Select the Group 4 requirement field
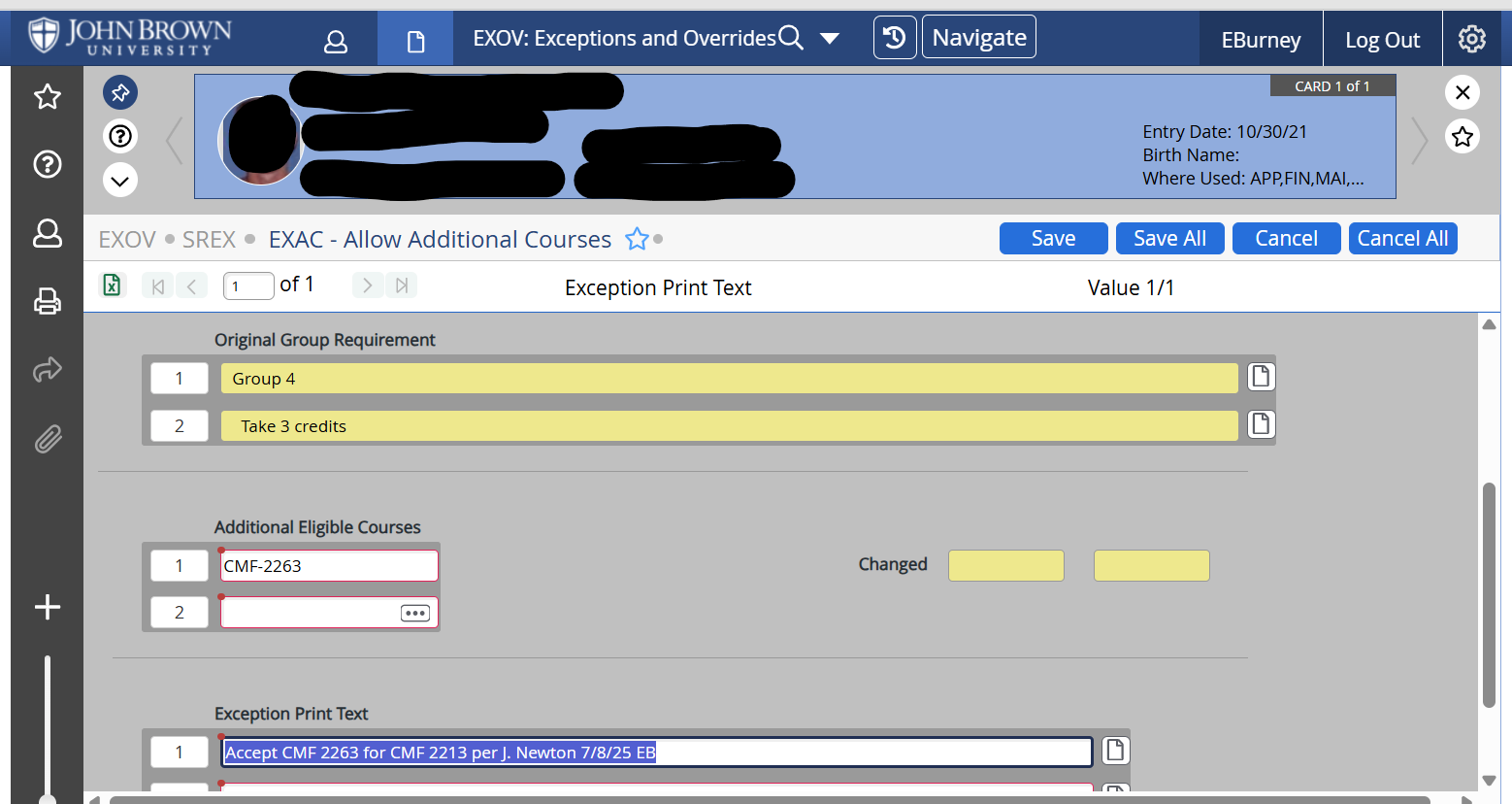The height and width of the screenshot is (804, 1512). point(730,379)
